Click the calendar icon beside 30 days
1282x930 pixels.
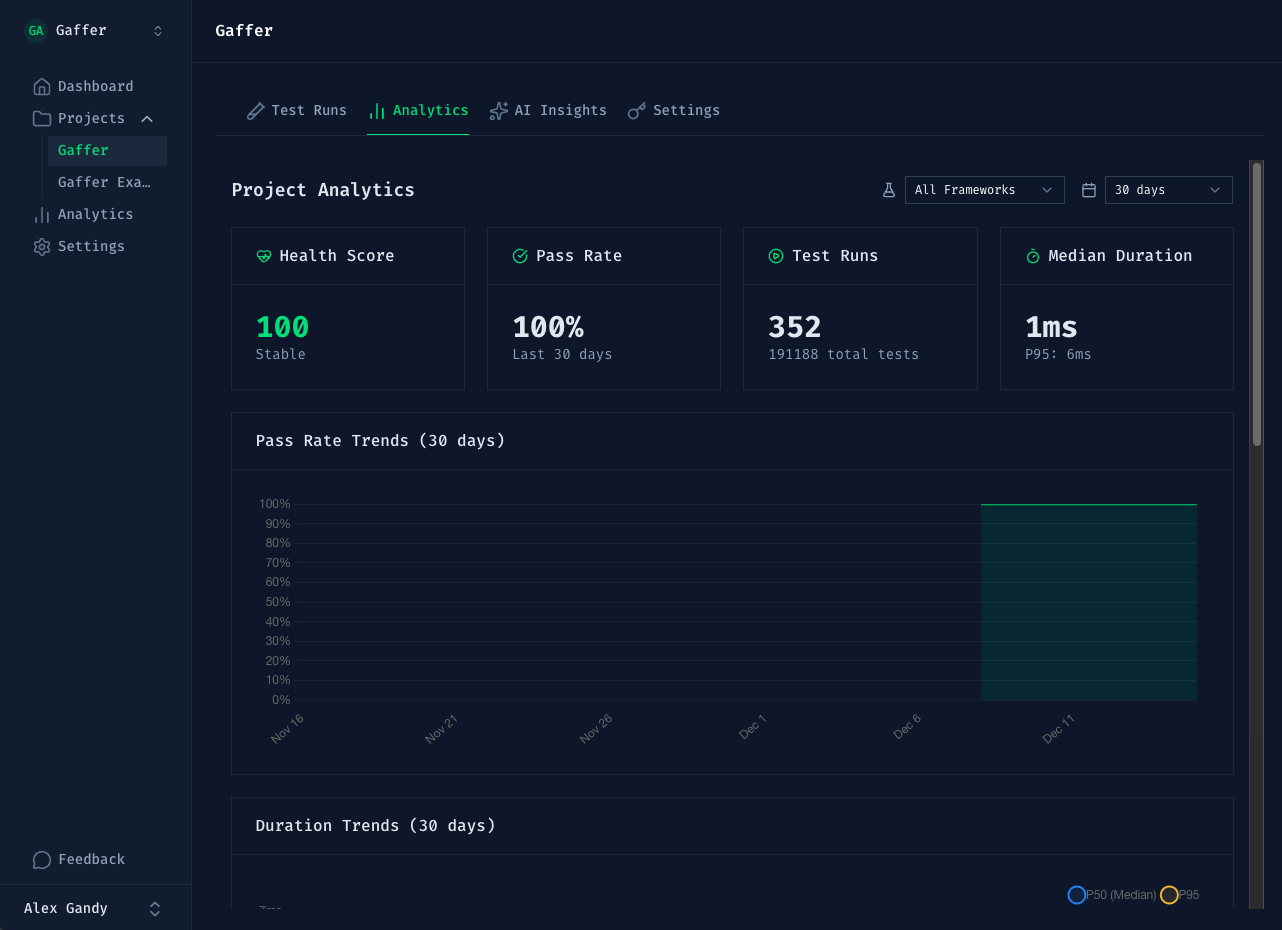point(1089,190)
